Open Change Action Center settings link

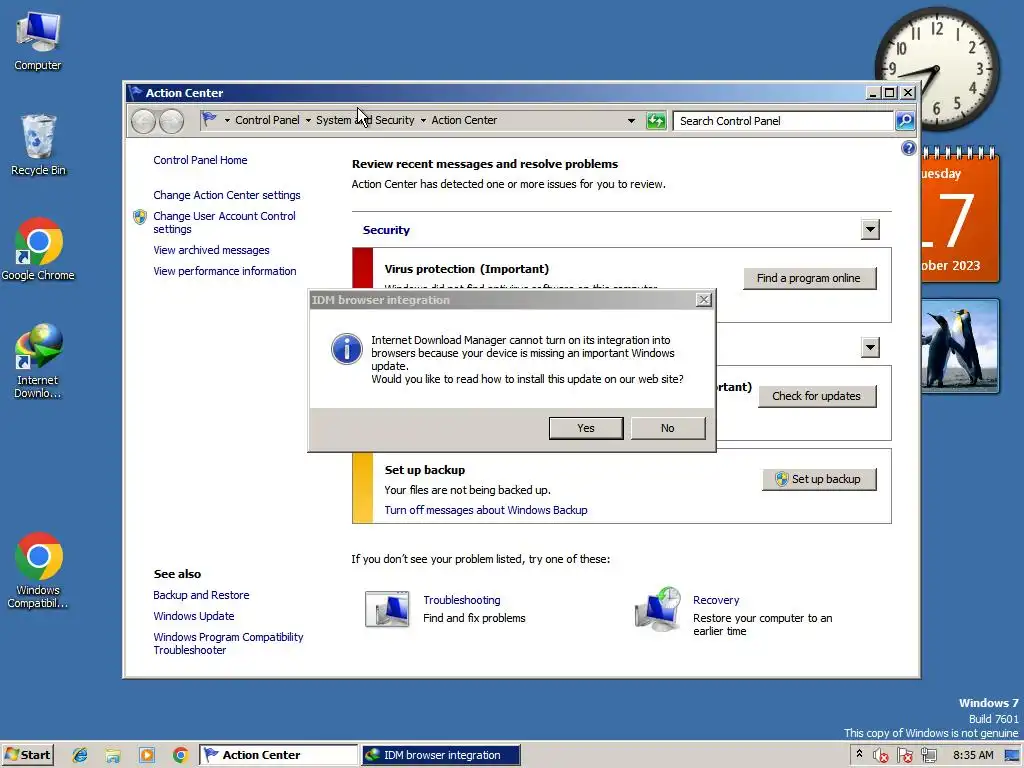point(227,195)
